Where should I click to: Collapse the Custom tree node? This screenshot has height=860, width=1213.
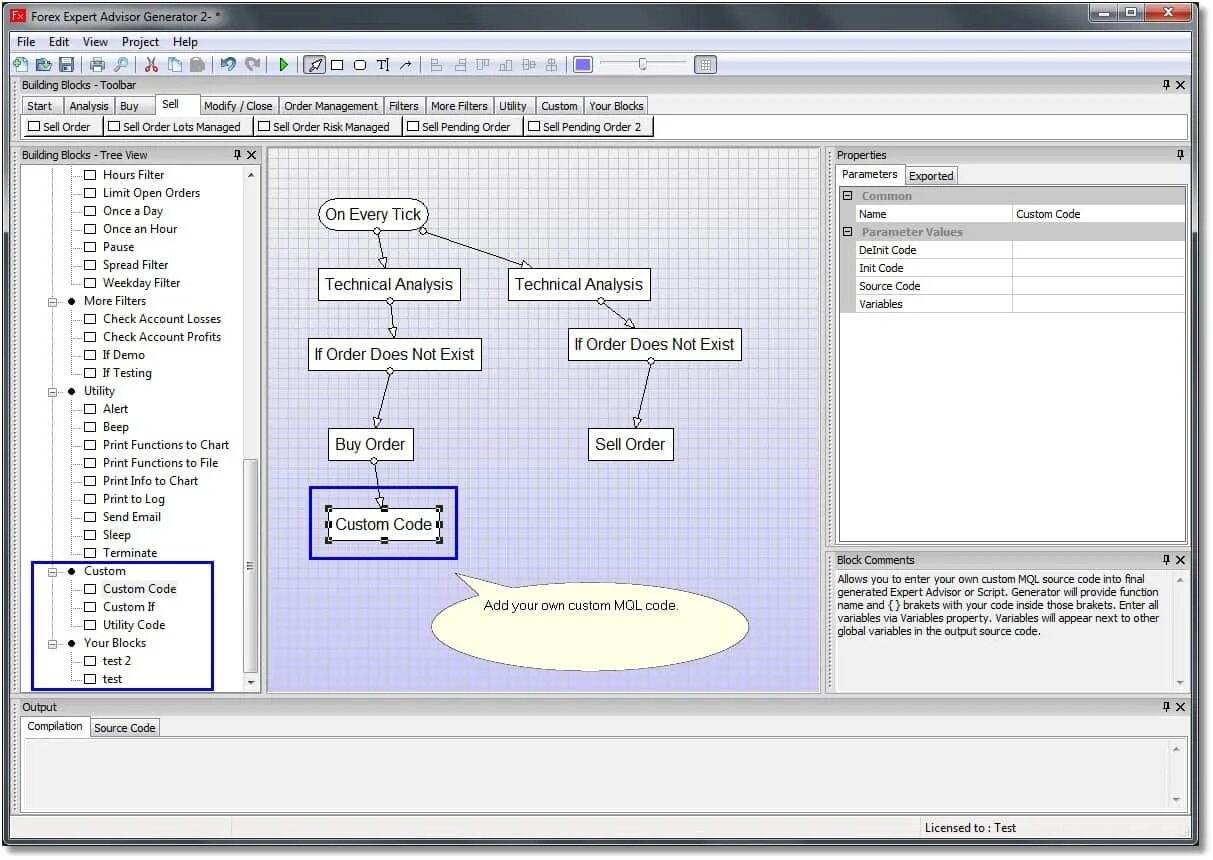click(x=53, y=571)
